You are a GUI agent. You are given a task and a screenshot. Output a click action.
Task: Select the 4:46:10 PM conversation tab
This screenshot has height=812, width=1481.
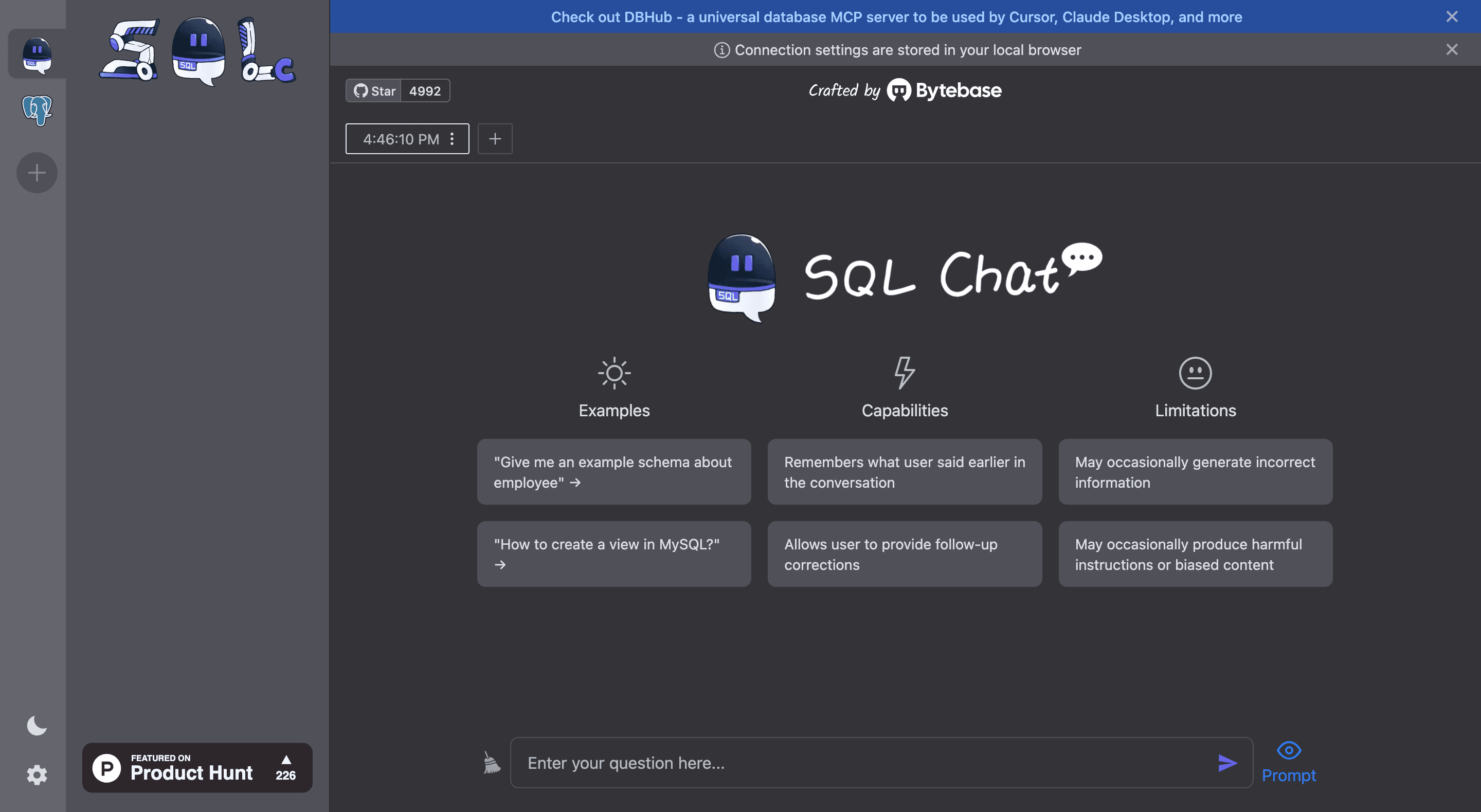407,138
